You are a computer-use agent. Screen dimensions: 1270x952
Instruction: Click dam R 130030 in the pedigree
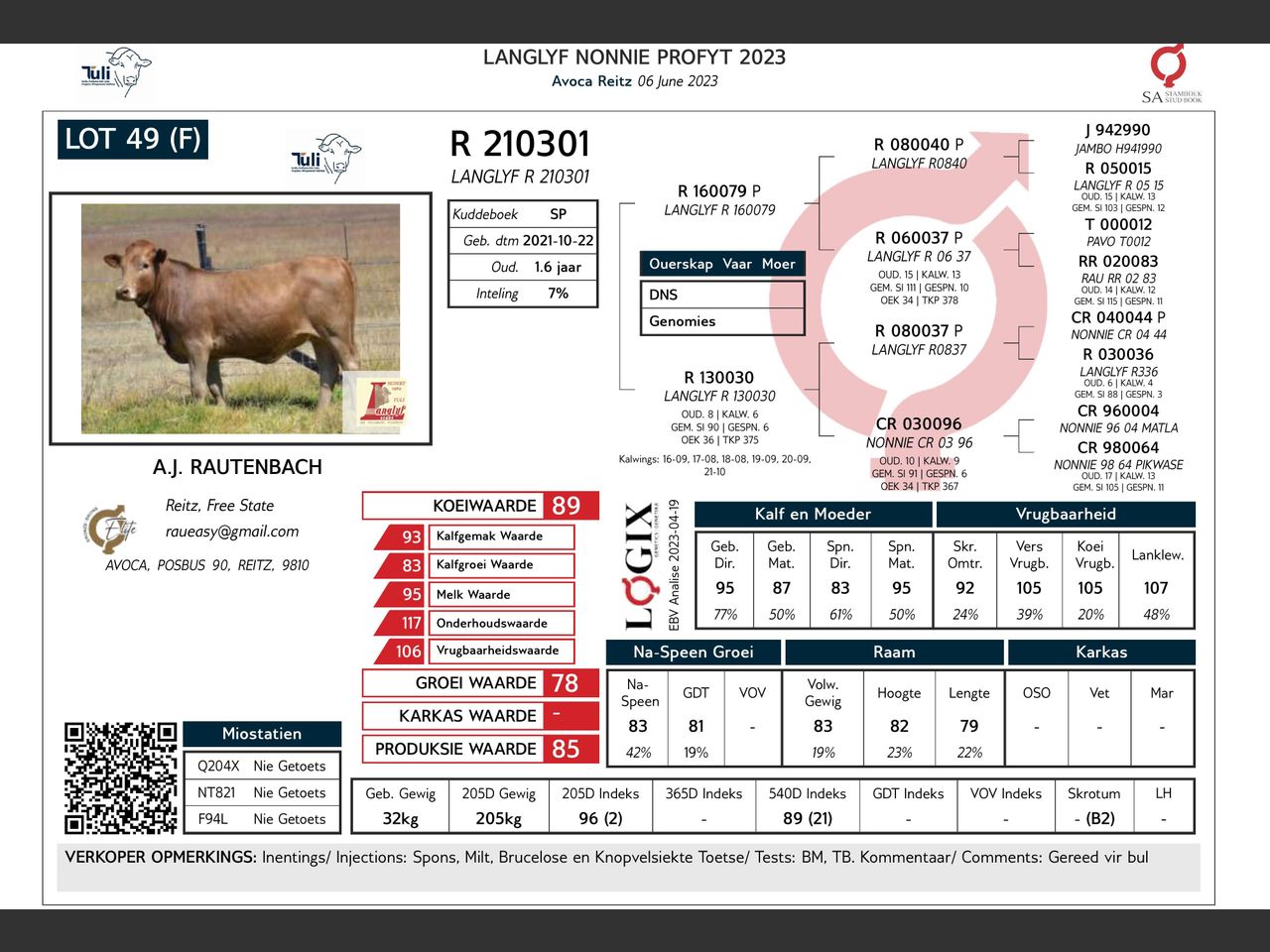pos(718,378)
